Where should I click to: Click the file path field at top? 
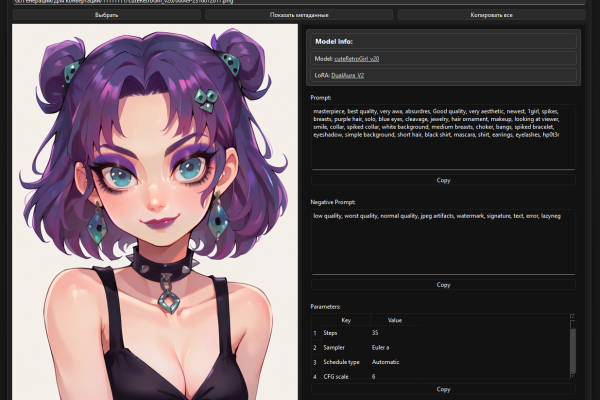[x=299, y=2]
